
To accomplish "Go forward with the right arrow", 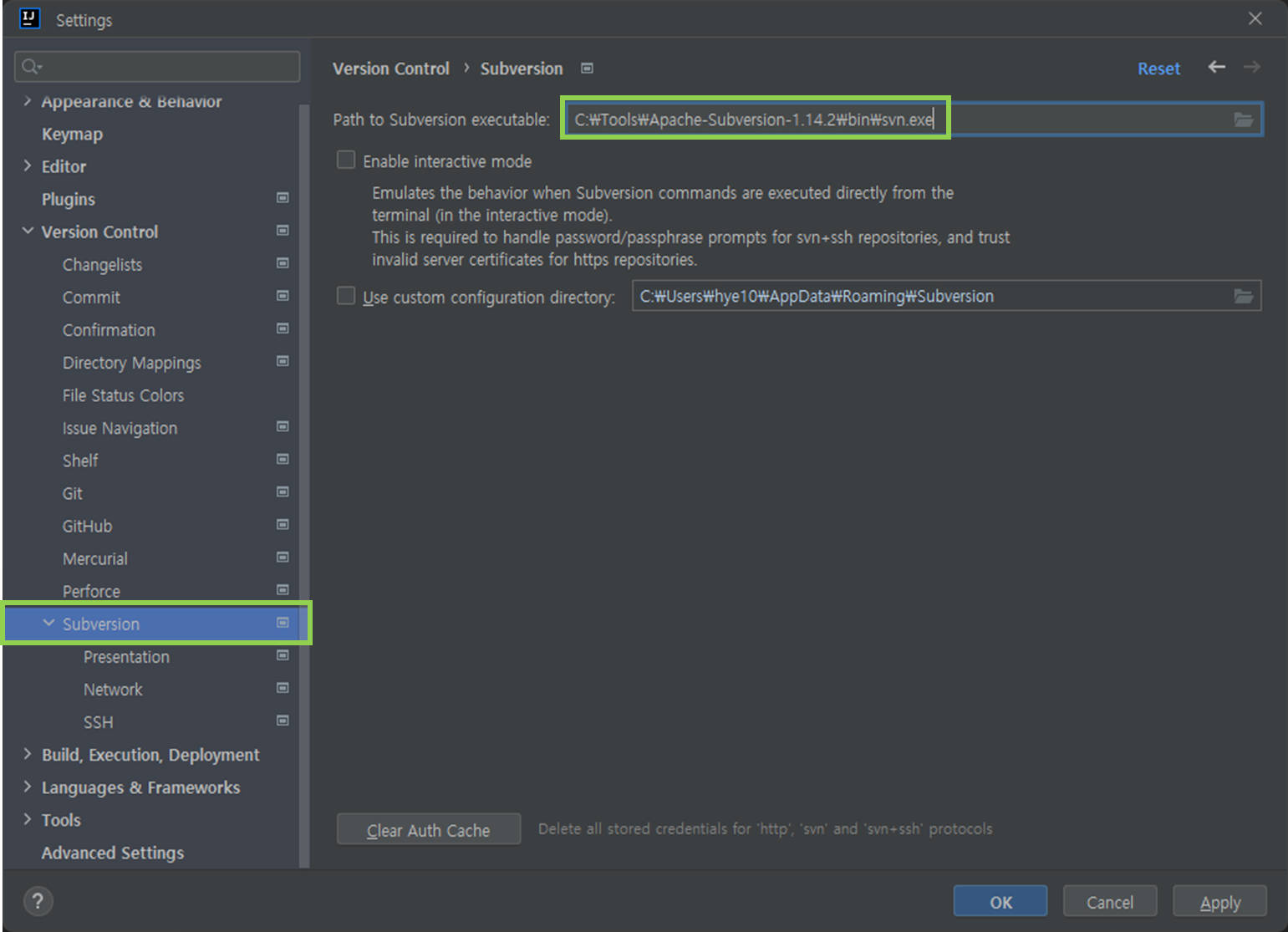I will [1252, 67].
